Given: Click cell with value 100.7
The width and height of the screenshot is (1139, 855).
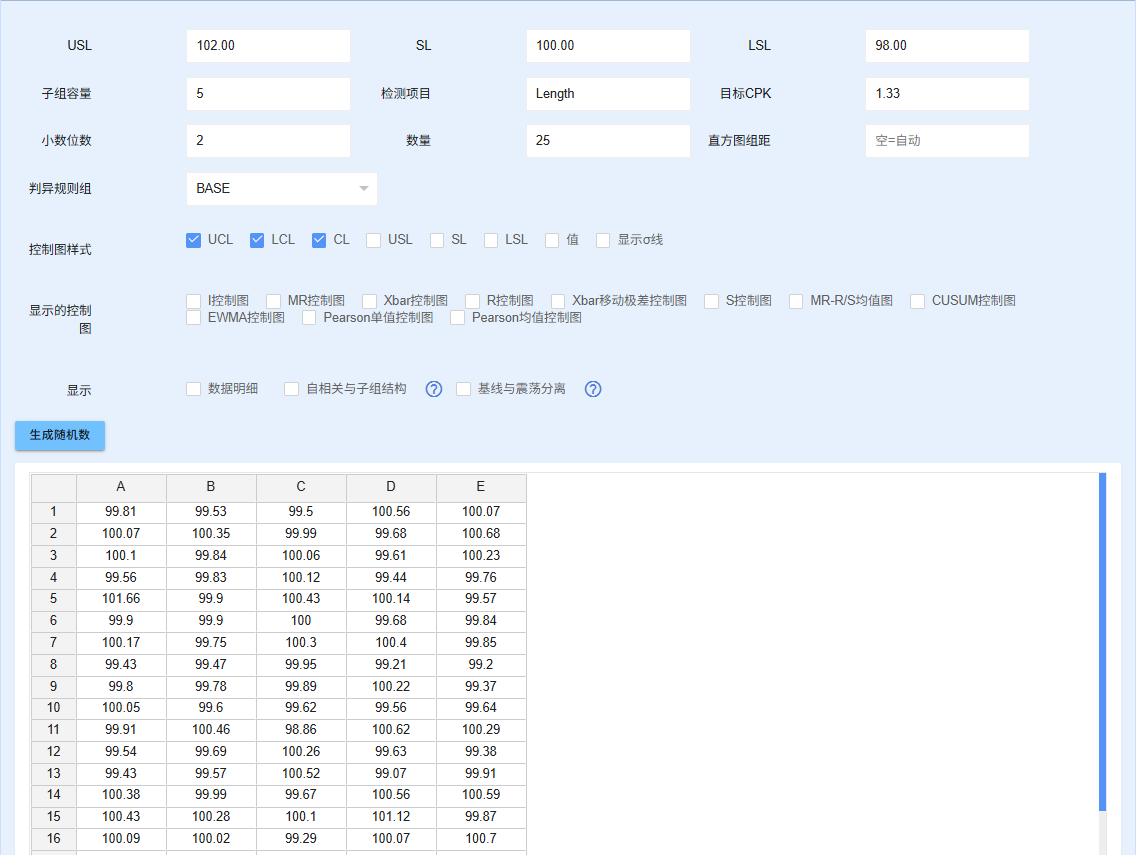Looking at the screenshot, I should [x=481, y=839].
